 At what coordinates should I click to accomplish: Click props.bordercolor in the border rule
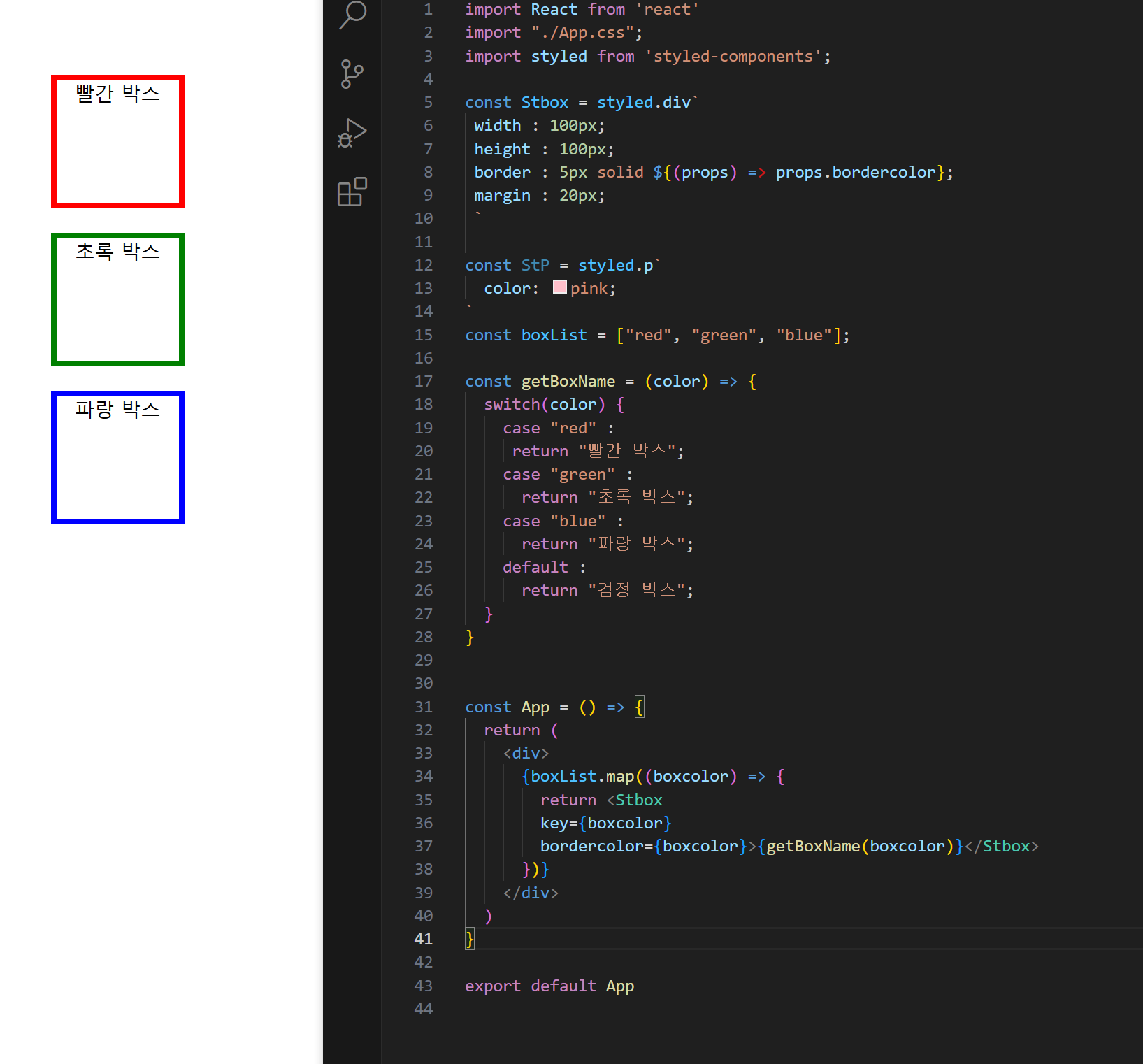[855, 172]
